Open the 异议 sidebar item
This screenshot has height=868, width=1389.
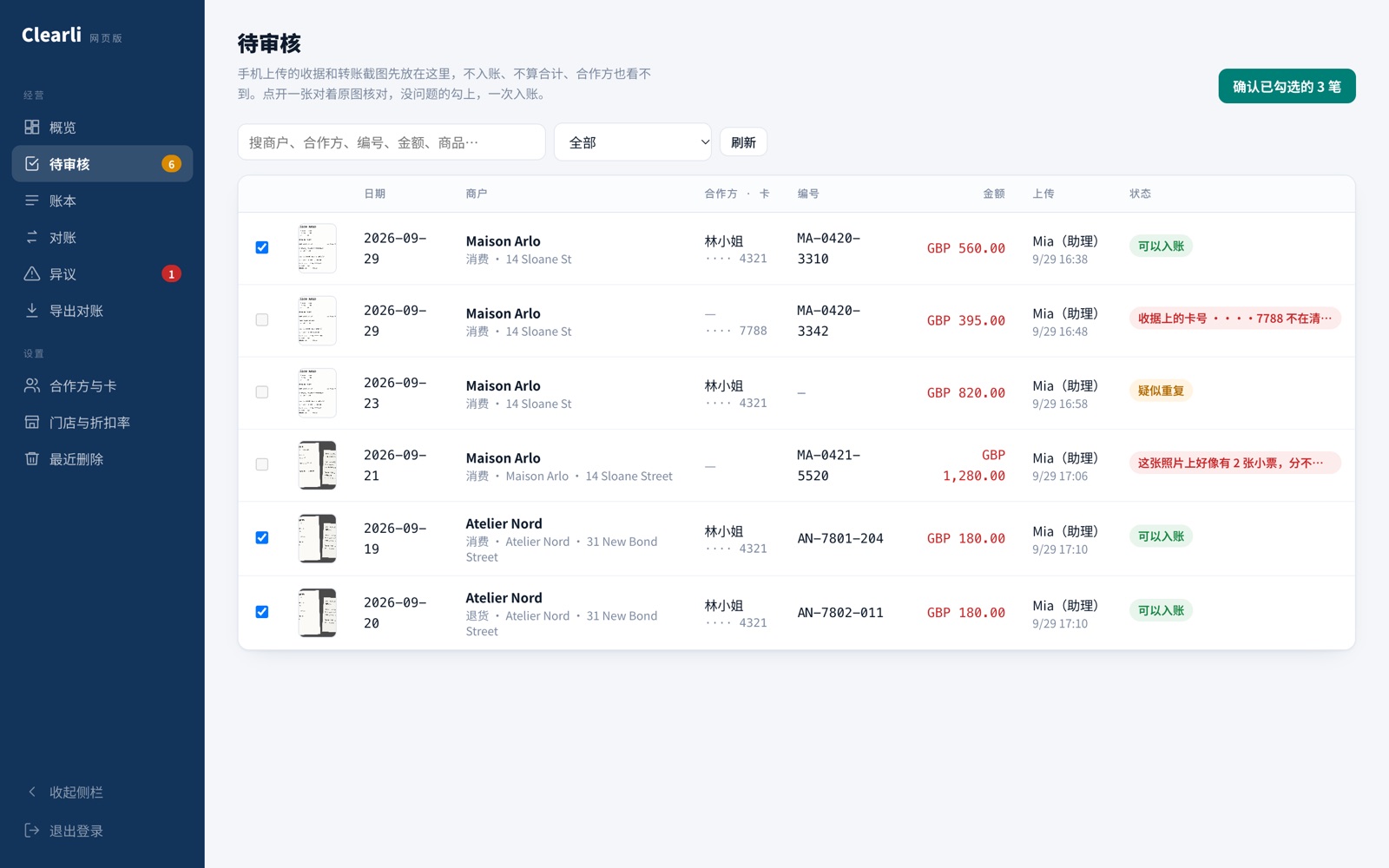point(102,273)
